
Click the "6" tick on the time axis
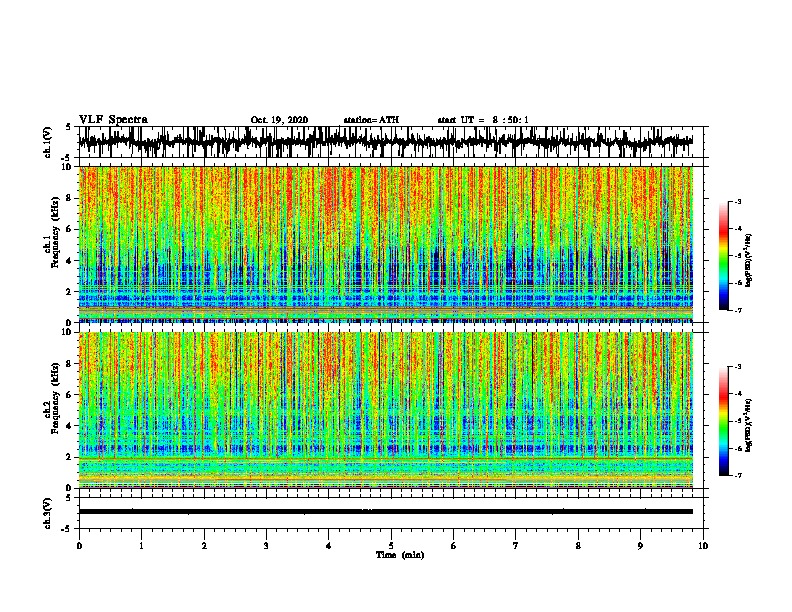pyautogui.click(x=454, y=546)
